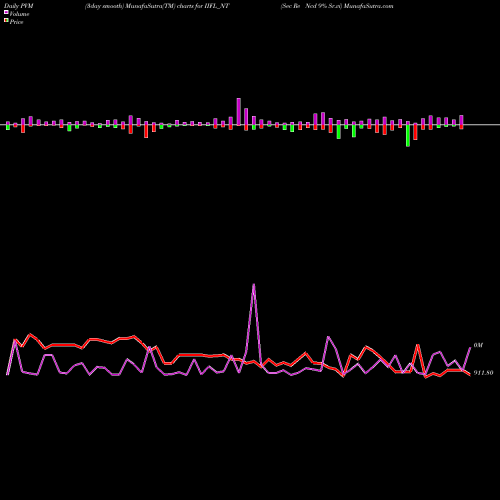Select the 'Price' legend label
500x500 pixels.
16,22
